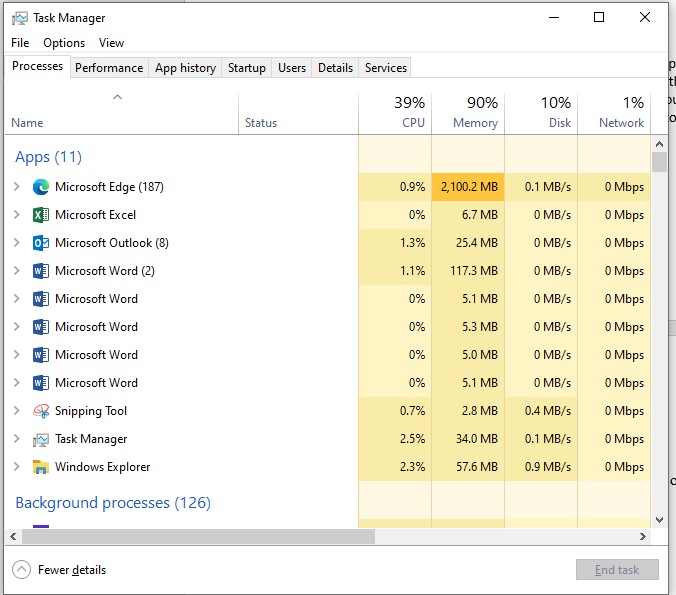Expand the Microsoft Outlook (8) process group
The image size is (676, 595).
tap(16, 243)
